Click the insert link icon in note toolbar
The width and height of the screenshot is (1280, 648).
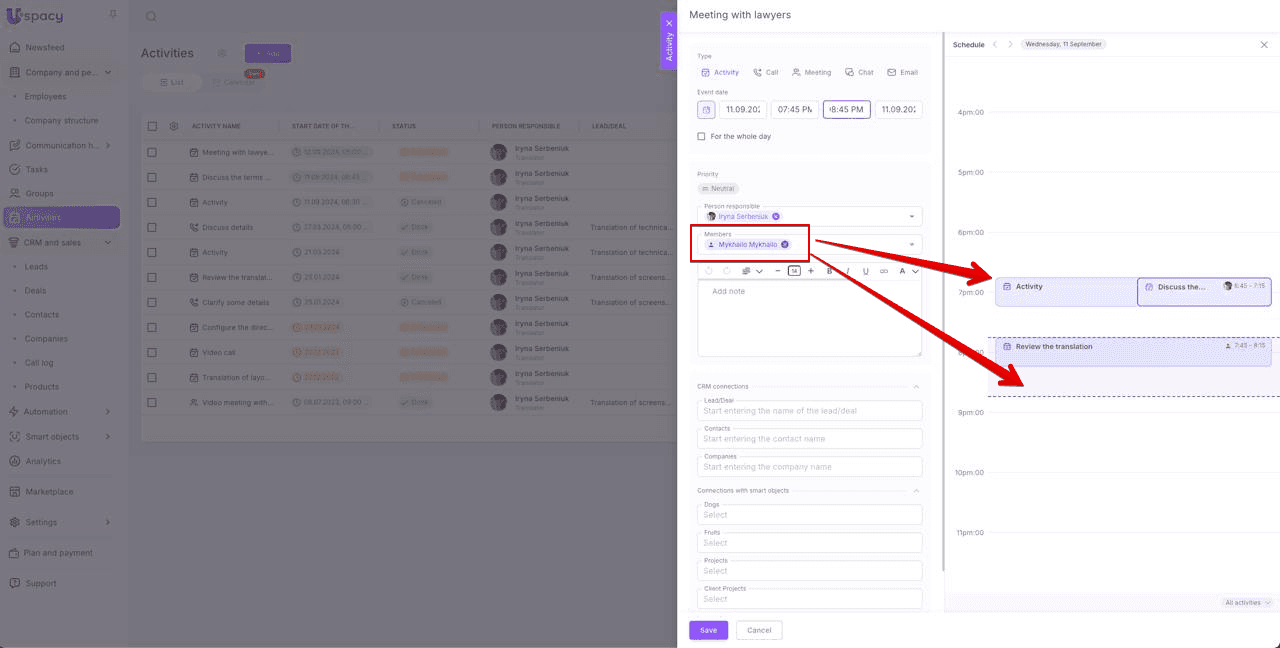(x=883, y=271)
